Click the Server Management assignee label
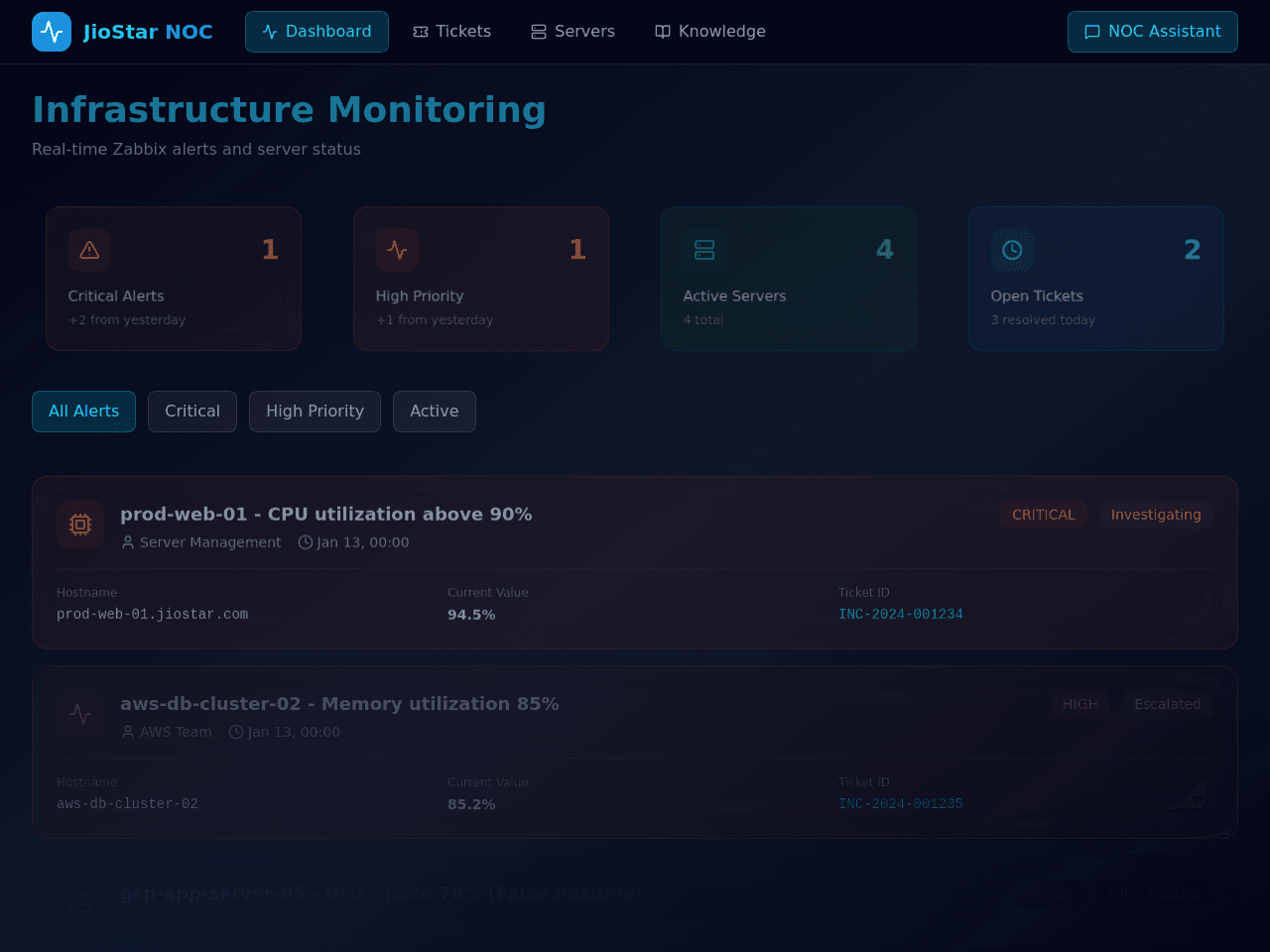 click(x=210, y=542)
